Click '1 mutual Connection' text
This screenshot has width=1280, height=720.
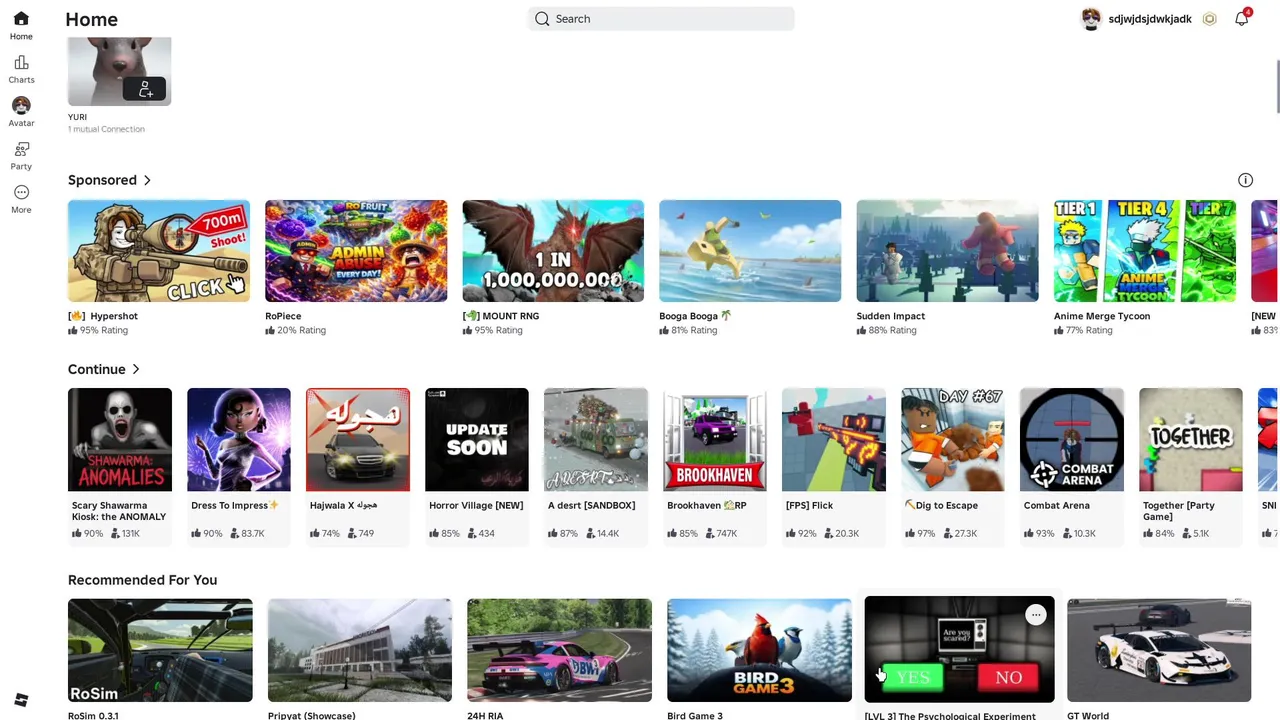pyautogui.click(x=106, y=129)
